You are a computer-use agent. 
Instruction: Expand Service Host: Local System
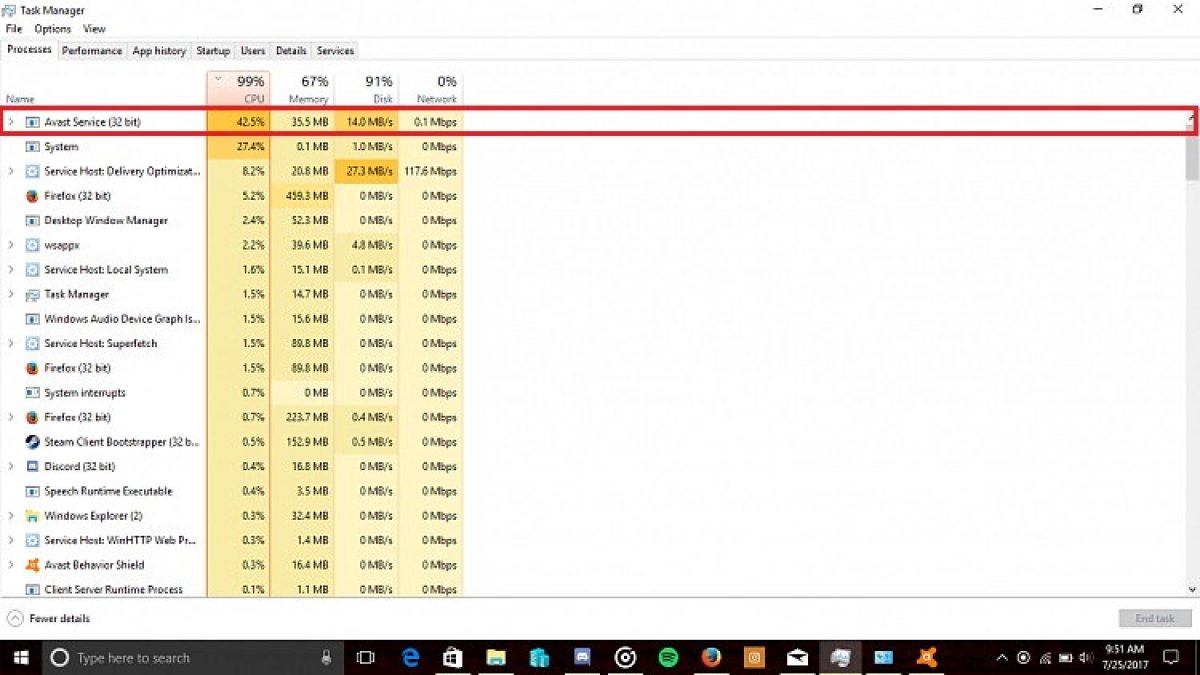tap(10, 270)
